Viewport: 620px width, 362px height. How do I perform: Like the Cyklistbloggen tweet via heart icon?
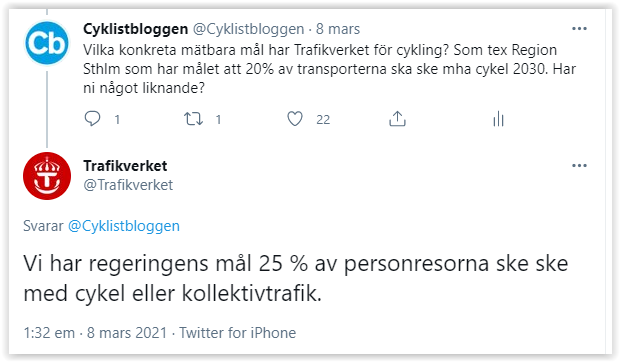click(295, 119)
